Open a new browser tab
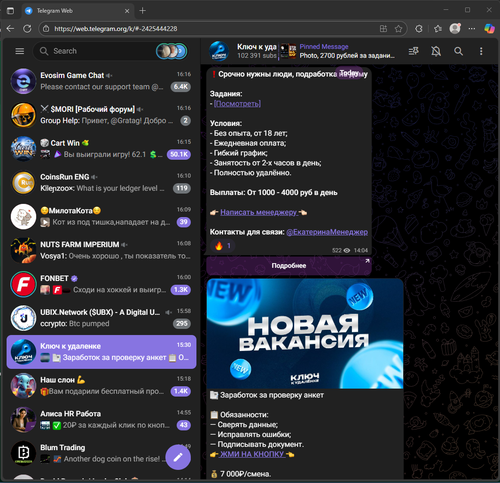 (142, 11)
